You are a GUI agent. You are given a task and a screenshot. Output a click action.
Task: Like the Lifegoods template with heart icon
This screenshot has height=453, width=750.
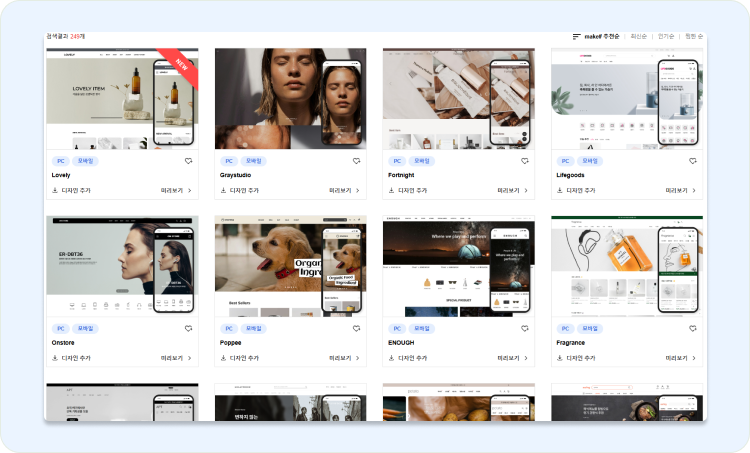point(693,161)
